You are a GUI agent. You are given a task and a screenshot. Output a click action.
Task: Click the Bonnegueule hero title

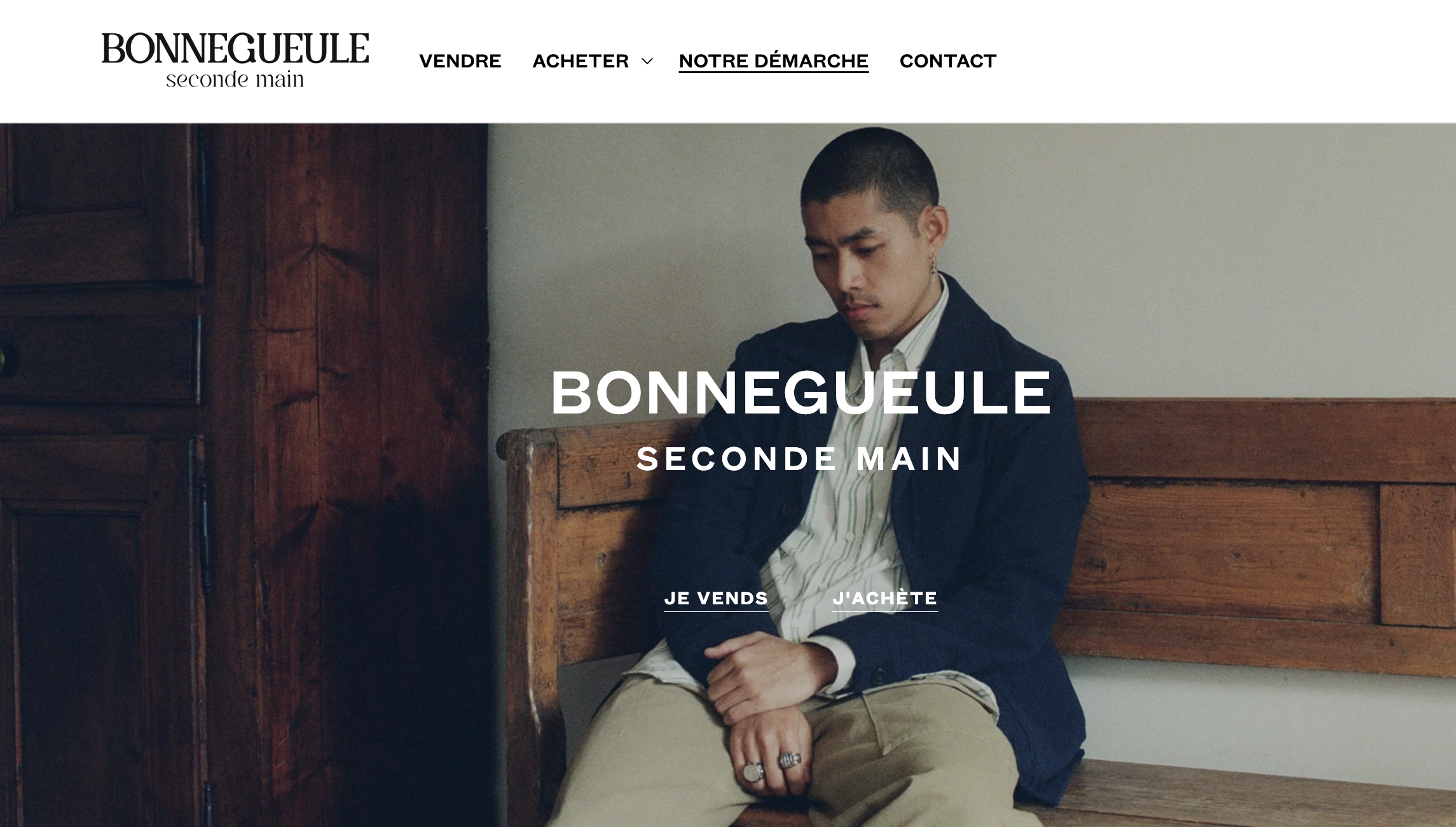point(800,393)
